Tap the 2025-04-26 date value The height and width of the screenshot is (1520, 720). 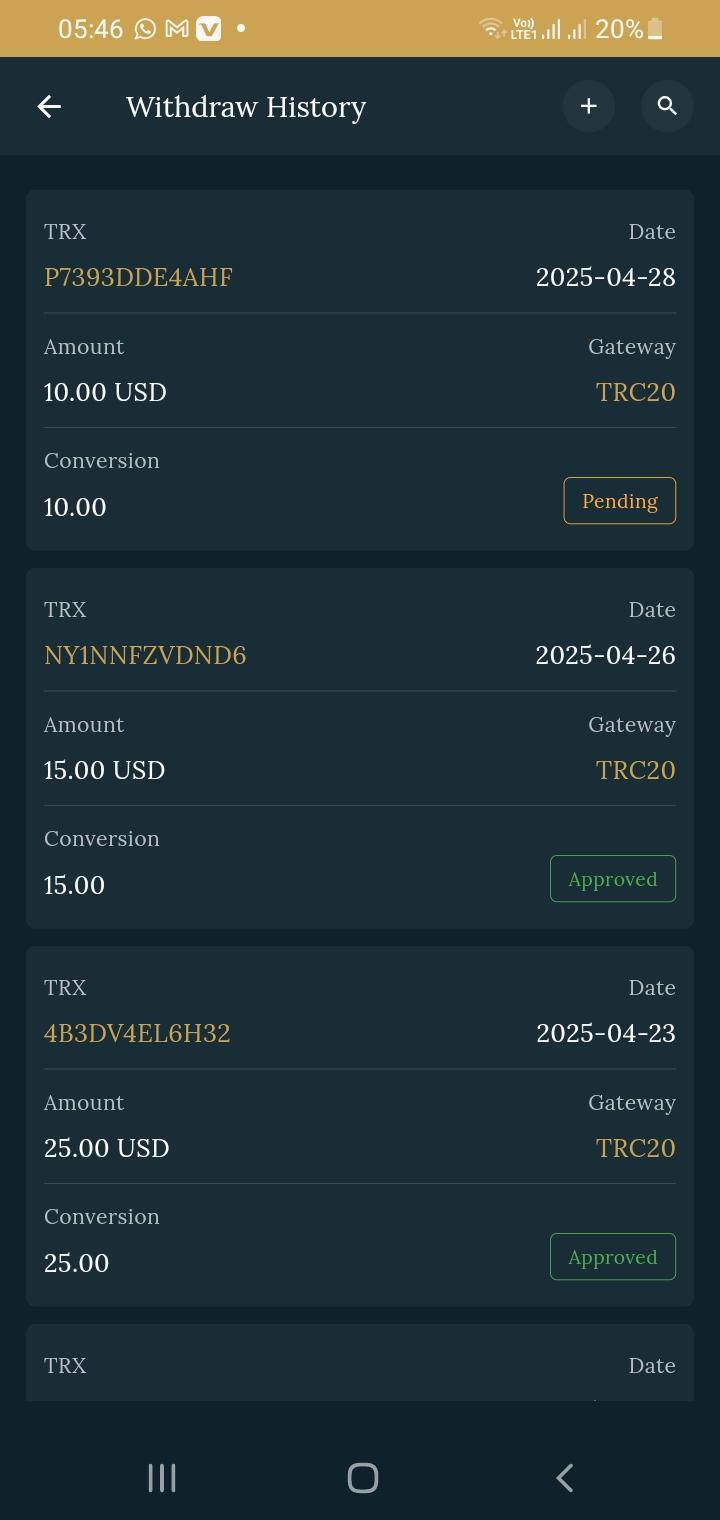(605, 655)
